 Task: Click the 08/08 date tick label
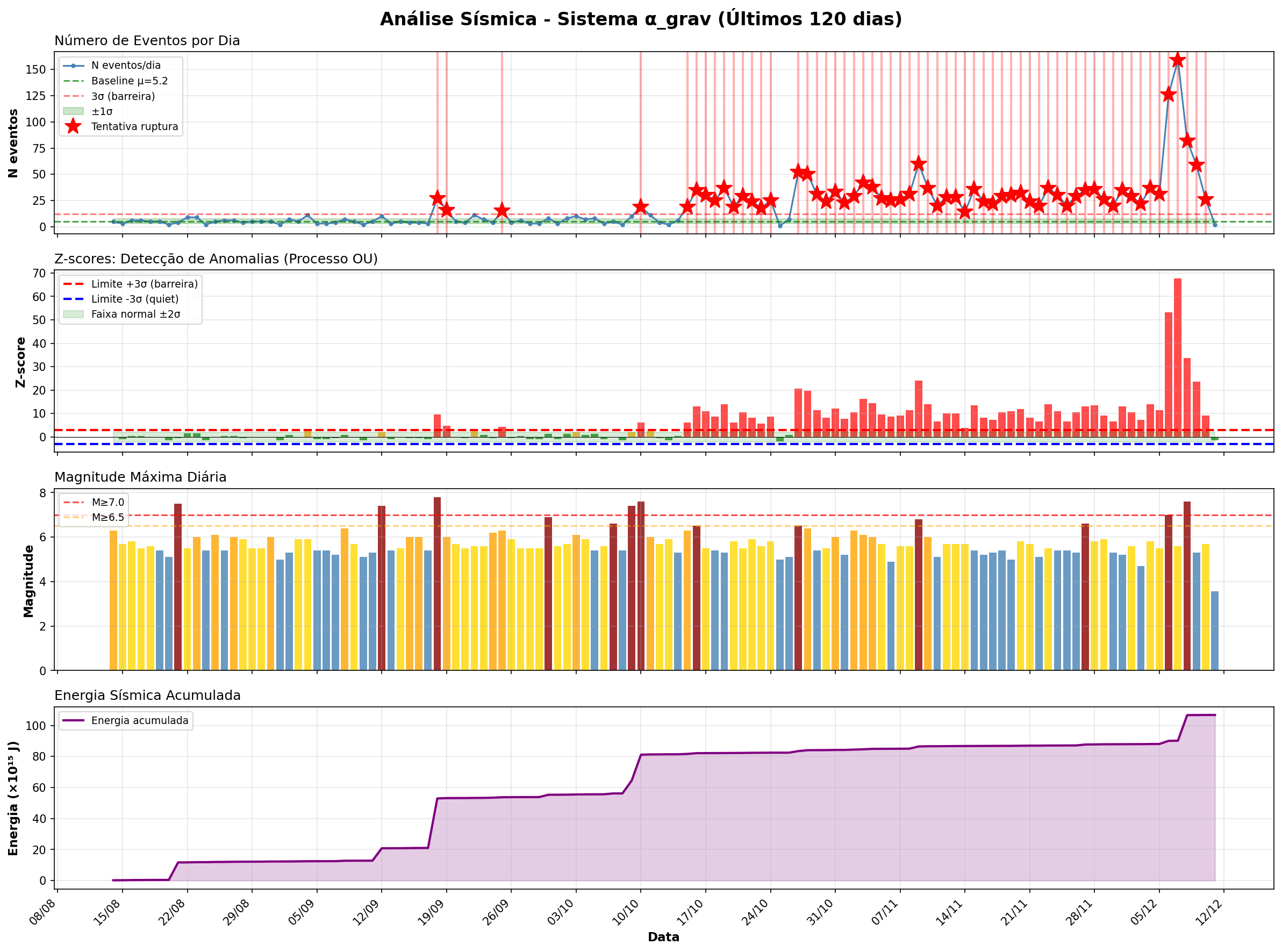coord(43,913)
